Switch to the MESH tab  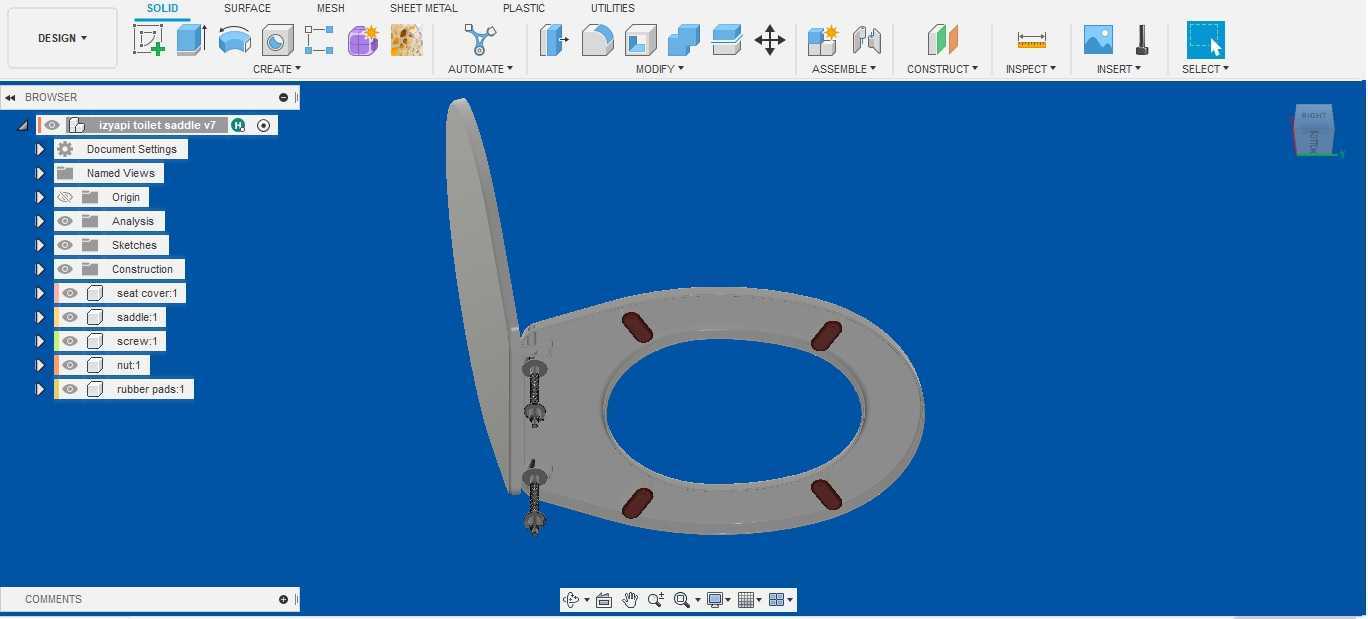click(331, 8)
